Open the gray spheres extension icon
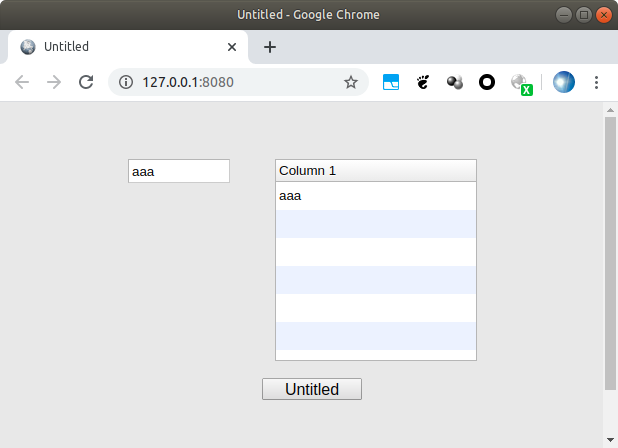The width and height of the screenshot is (618, 448). pos(455,82)
